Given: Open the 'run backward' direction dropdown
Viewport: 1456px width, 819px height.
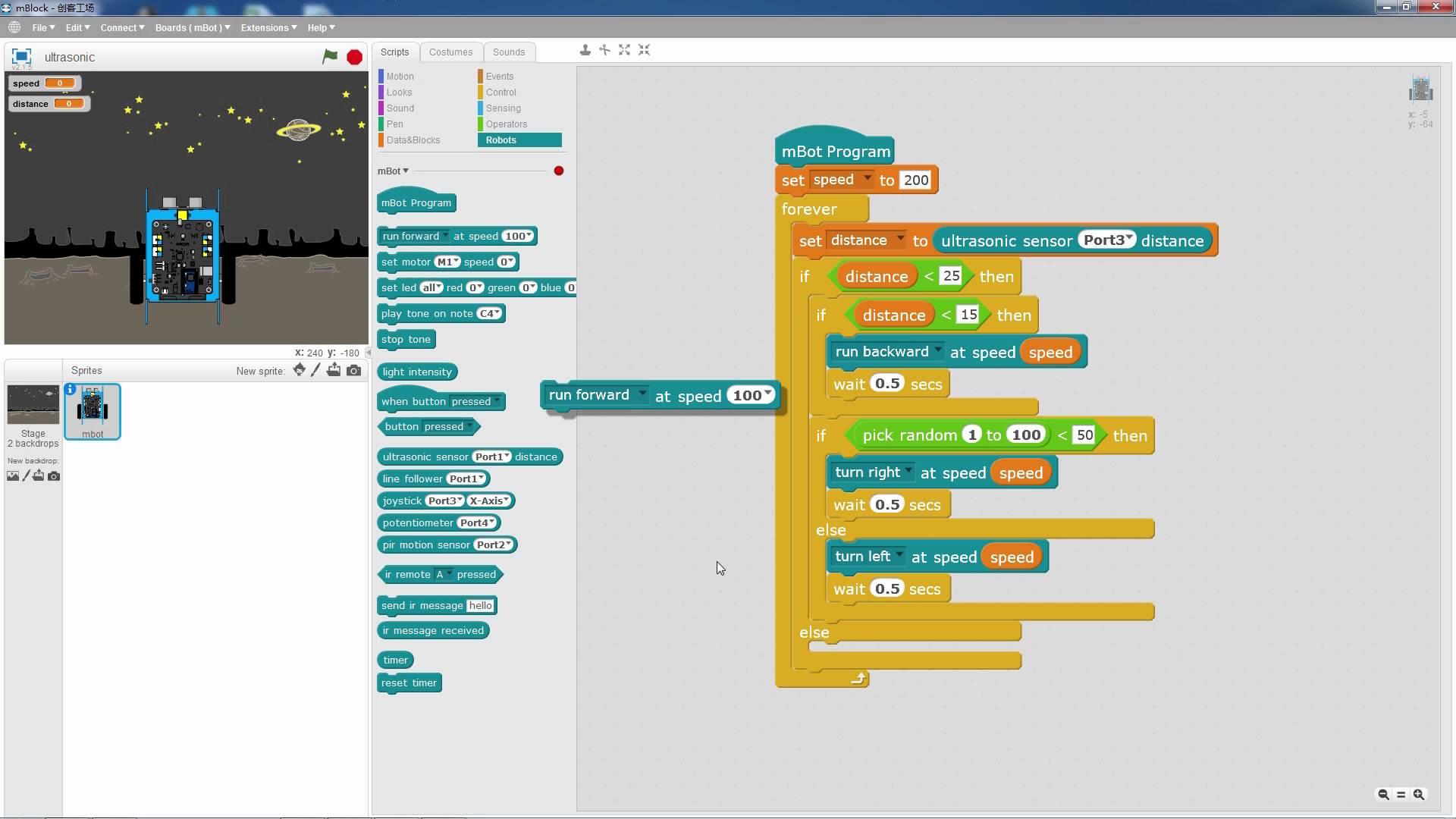Looking at the screenshot, I should coord(938,351).
